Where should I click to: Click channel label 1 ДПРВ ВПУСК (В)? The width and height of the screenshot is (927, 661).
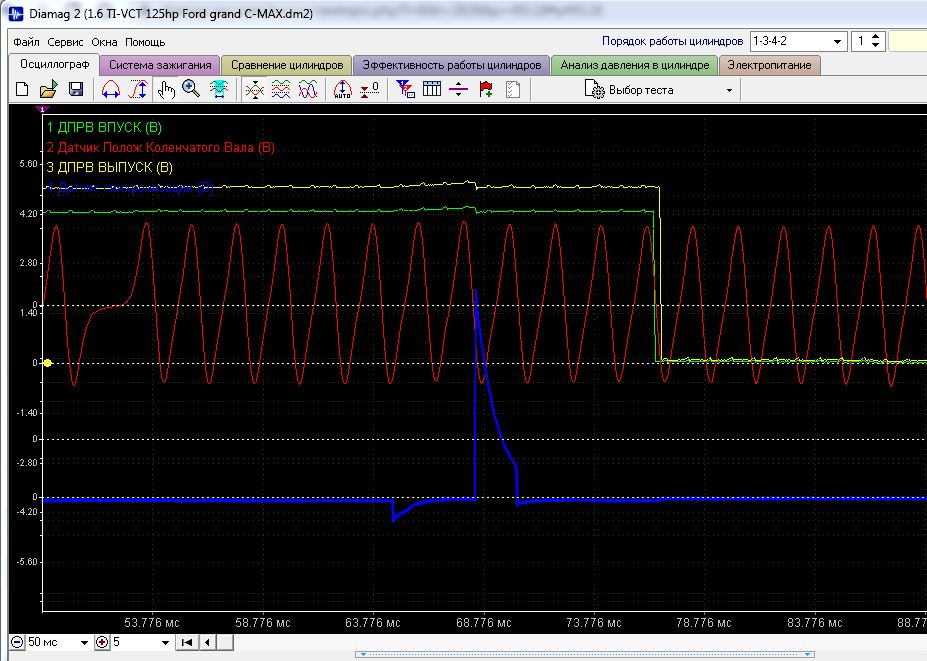click(104, 127)
